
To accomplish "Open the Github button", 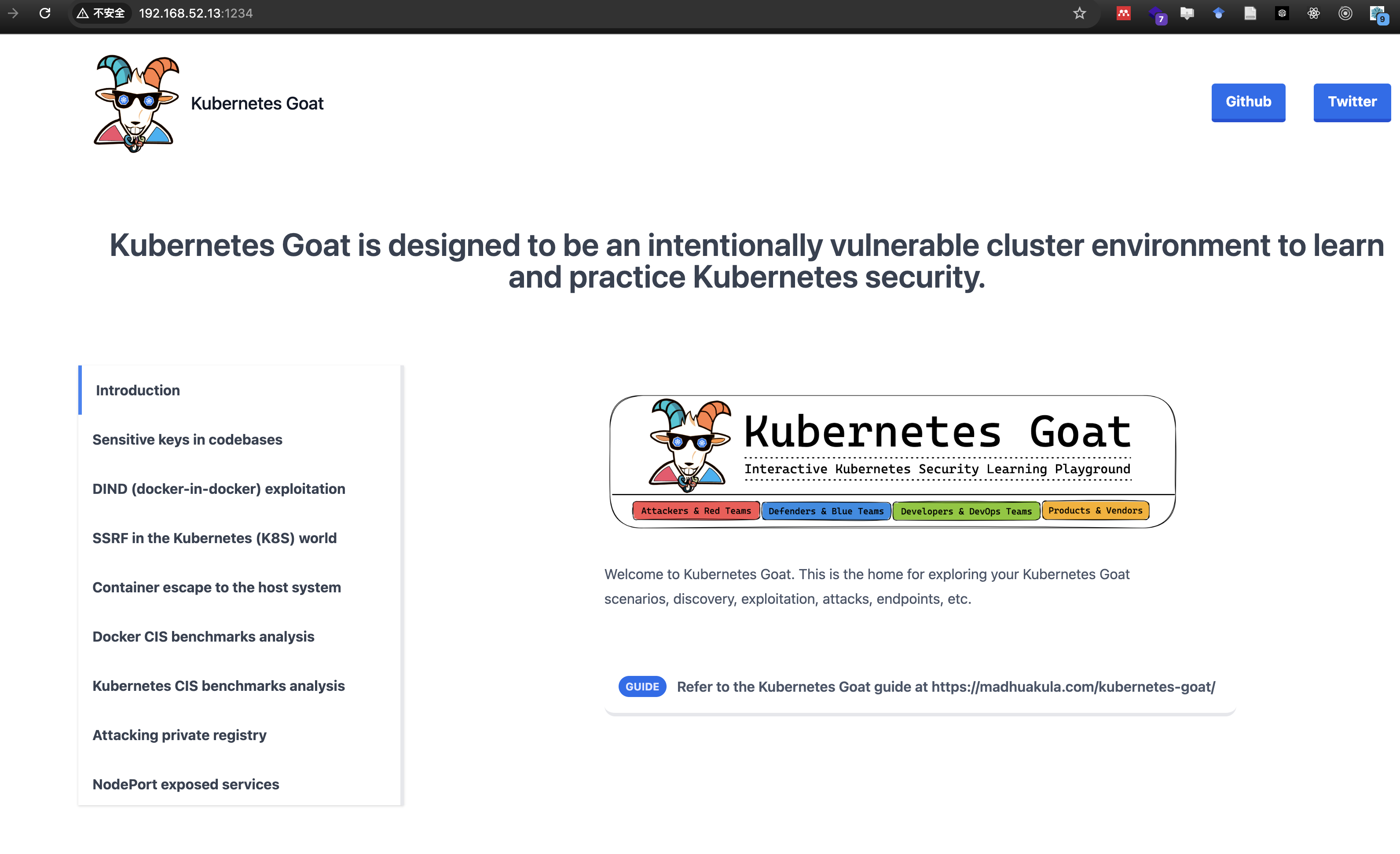I will click(x=1248, y=102).
